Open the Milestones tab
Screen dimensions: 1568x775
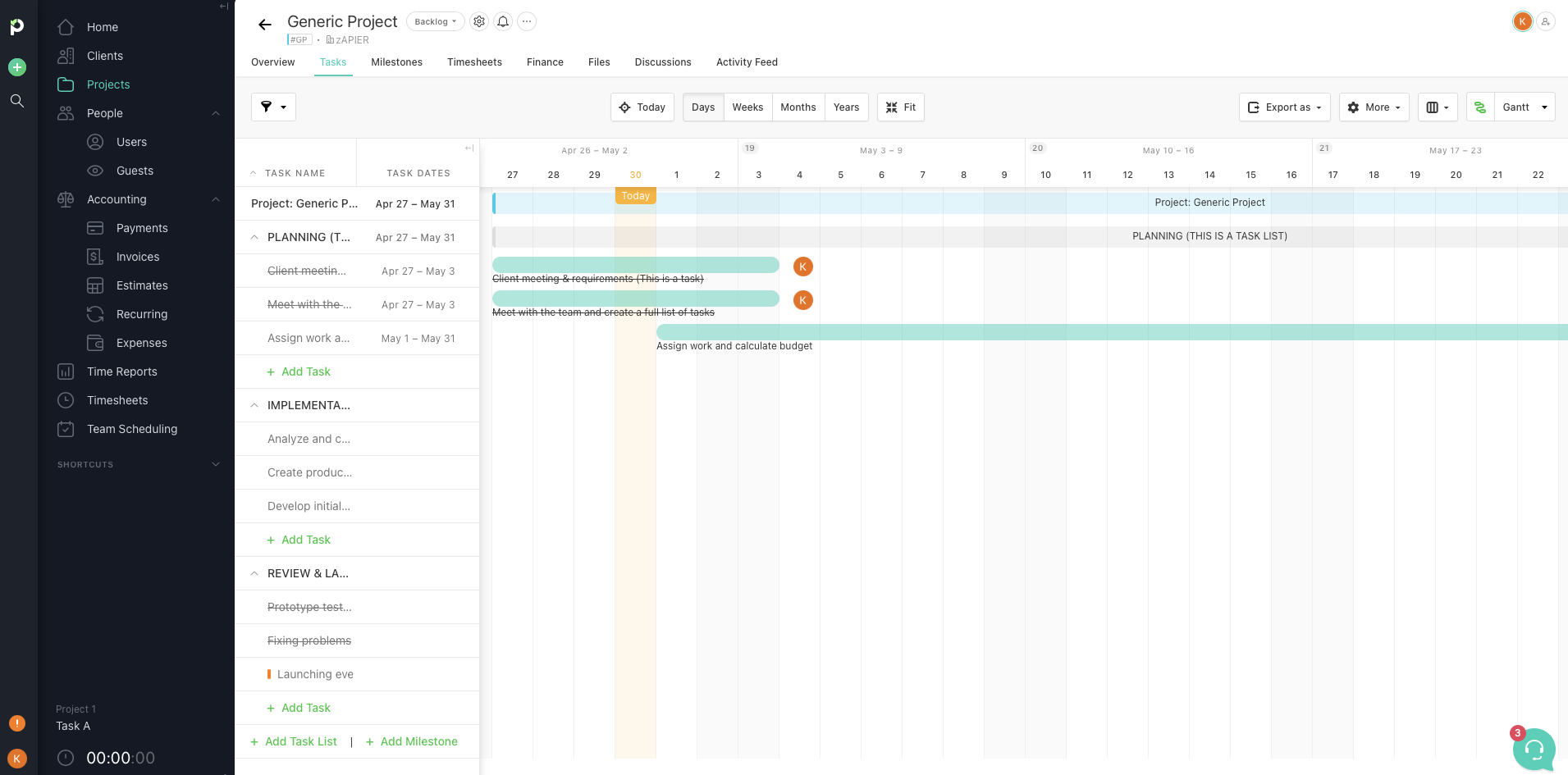click(x=396, y=62)
